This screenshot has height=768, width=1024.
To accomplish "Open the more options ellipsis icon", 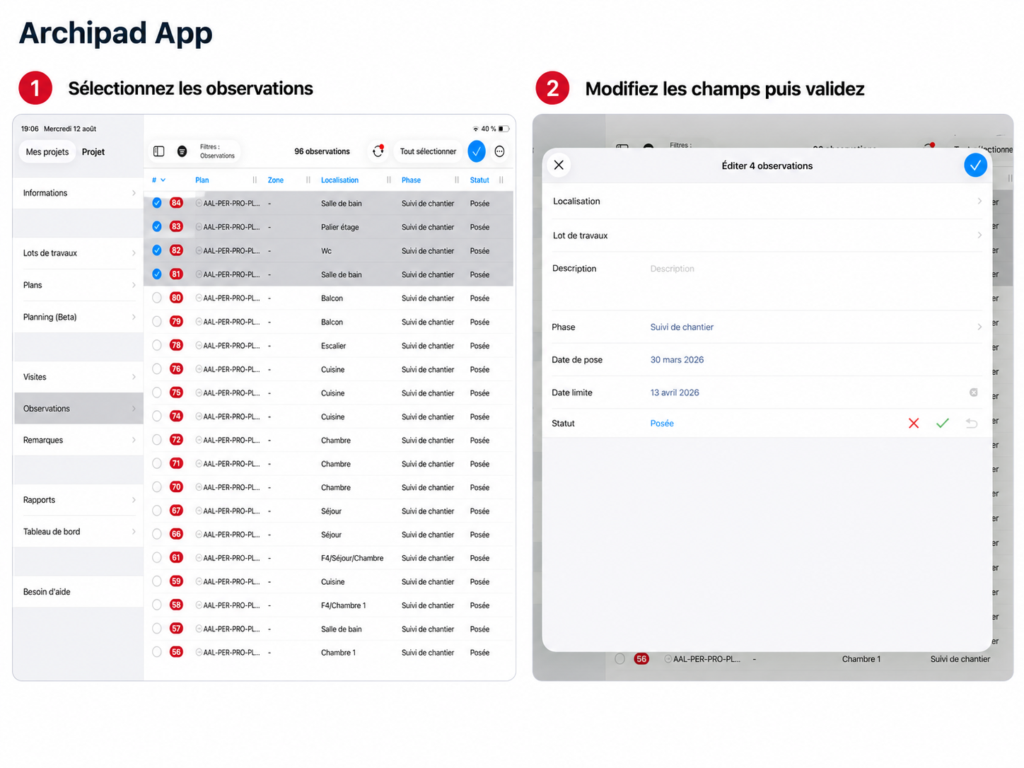I will 500,152.
